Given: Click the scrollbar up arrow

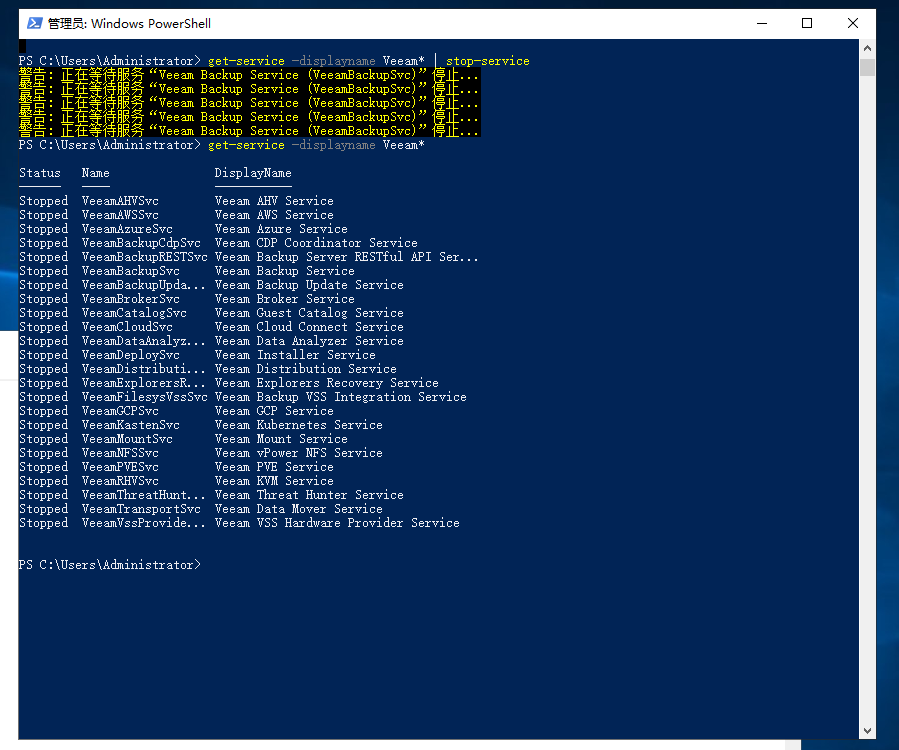Looking at the screenshot, I should (867, 48).
